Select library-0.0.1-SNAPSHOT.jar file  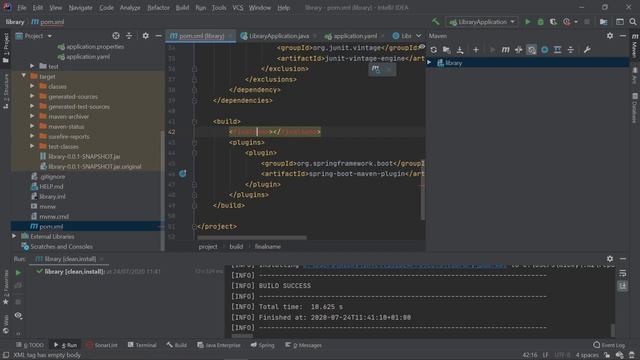click(84, 156)
